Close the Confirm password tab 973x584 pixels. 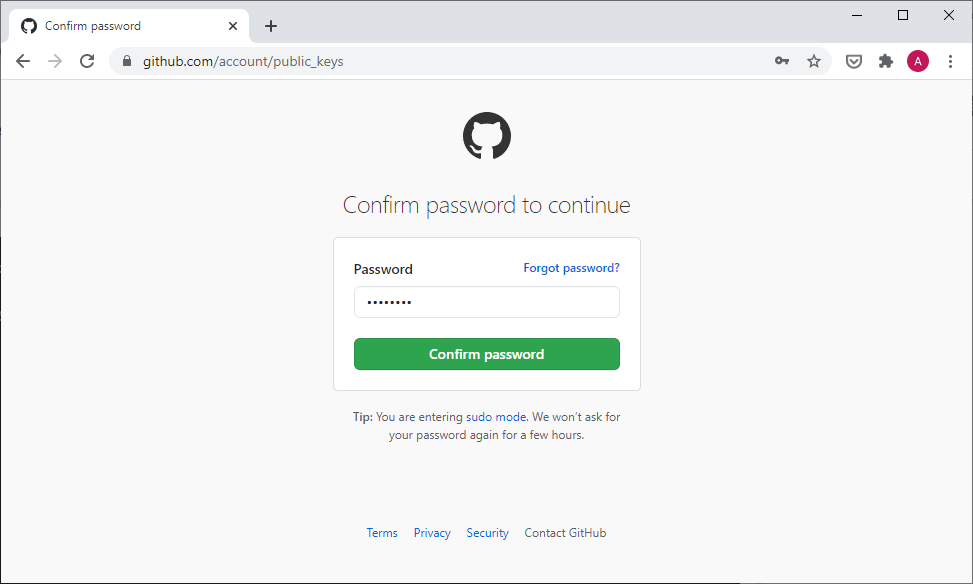233,26
